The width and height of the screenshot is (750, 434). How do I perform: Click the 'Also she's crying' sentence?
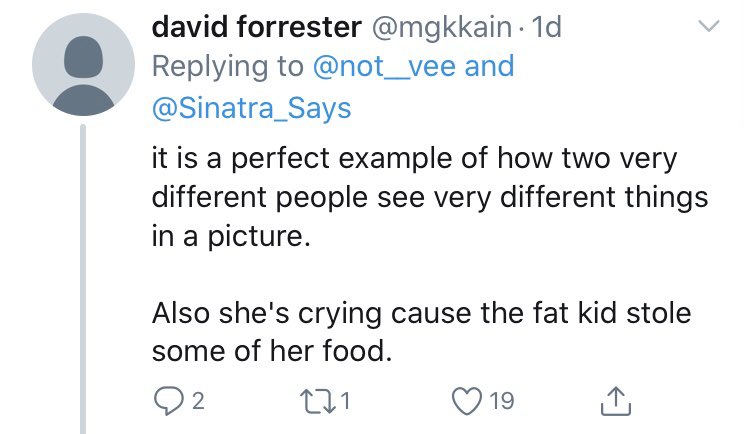(x=420, y=314)
